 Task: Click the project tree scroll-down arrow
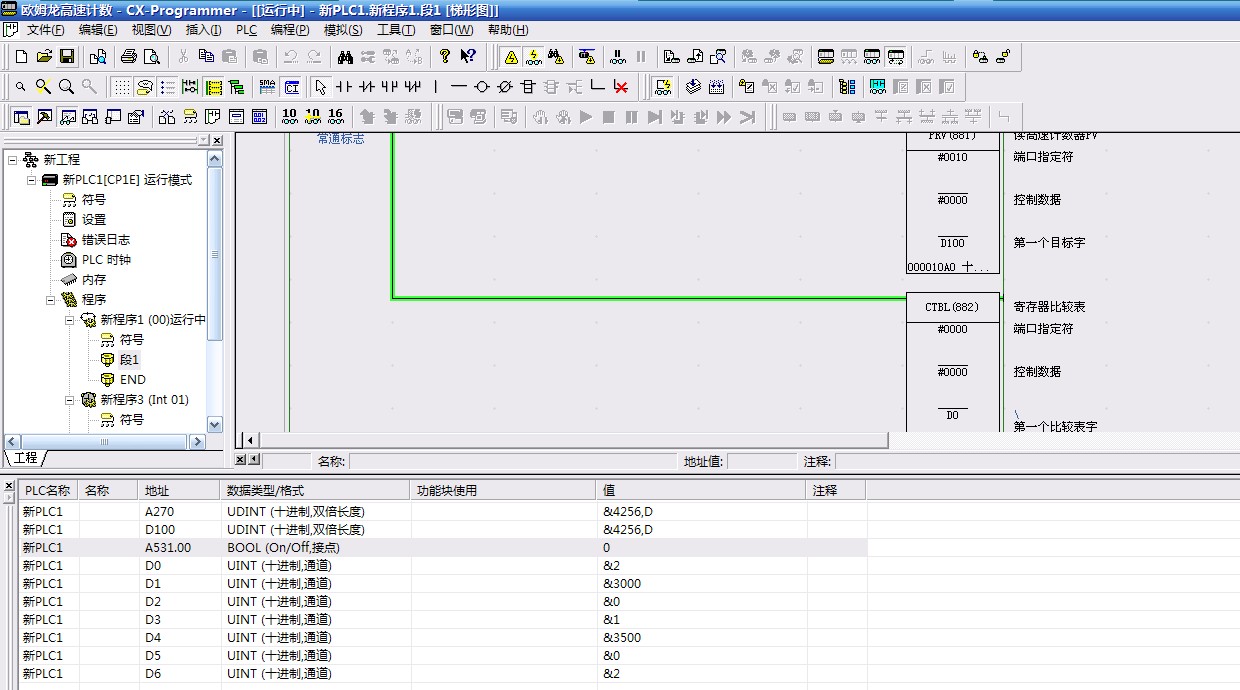(215, 425)
